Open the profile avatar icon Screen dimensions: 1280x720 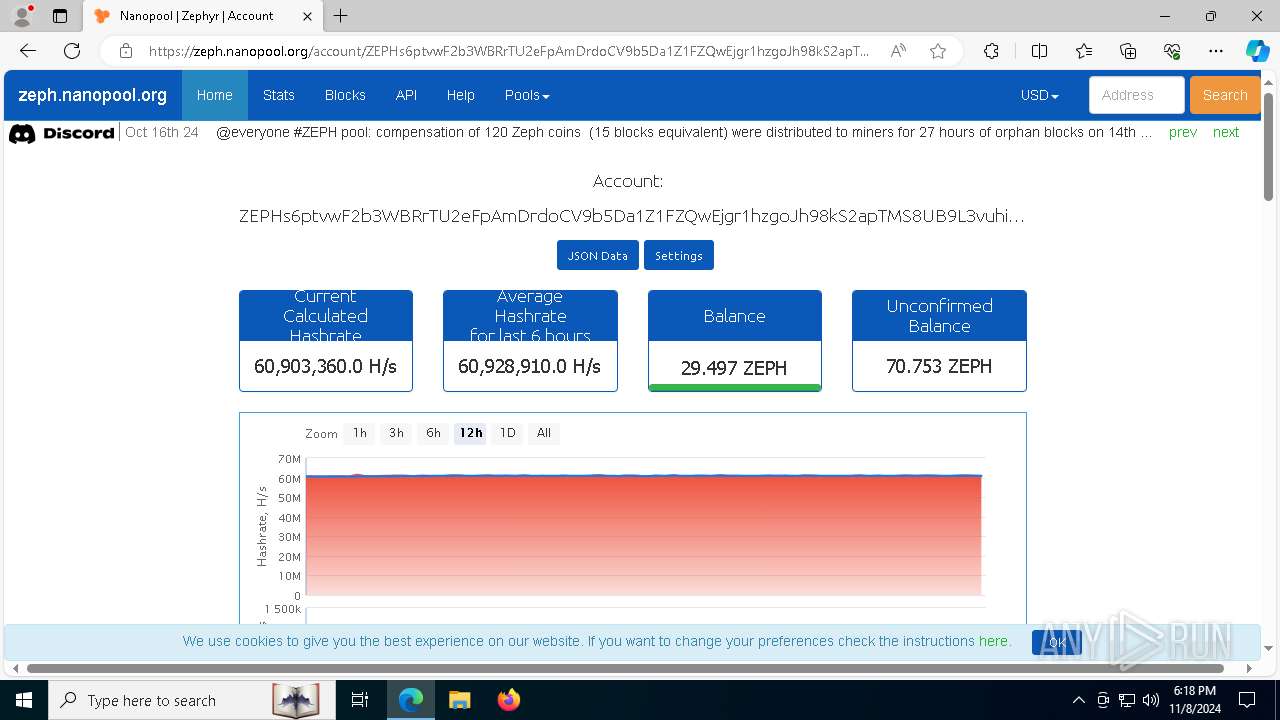coord(21,16)
